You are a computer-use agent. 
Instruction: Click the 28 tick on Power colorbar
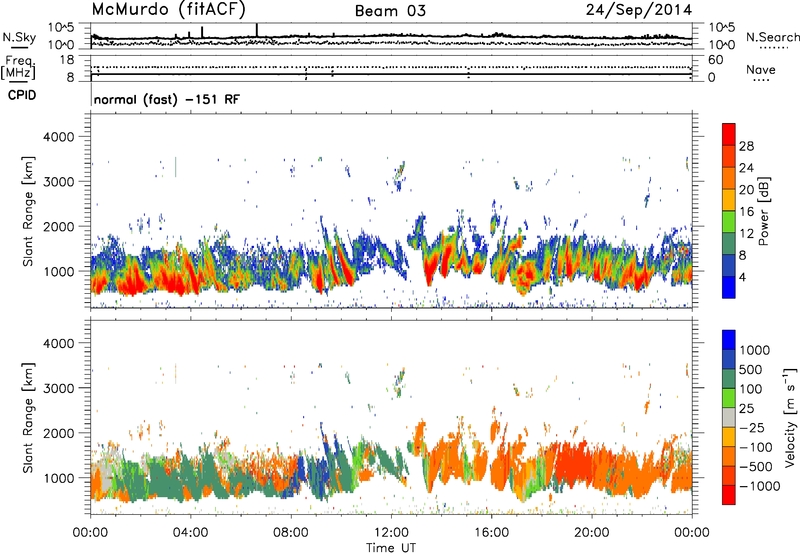click(x=746, y=146)
